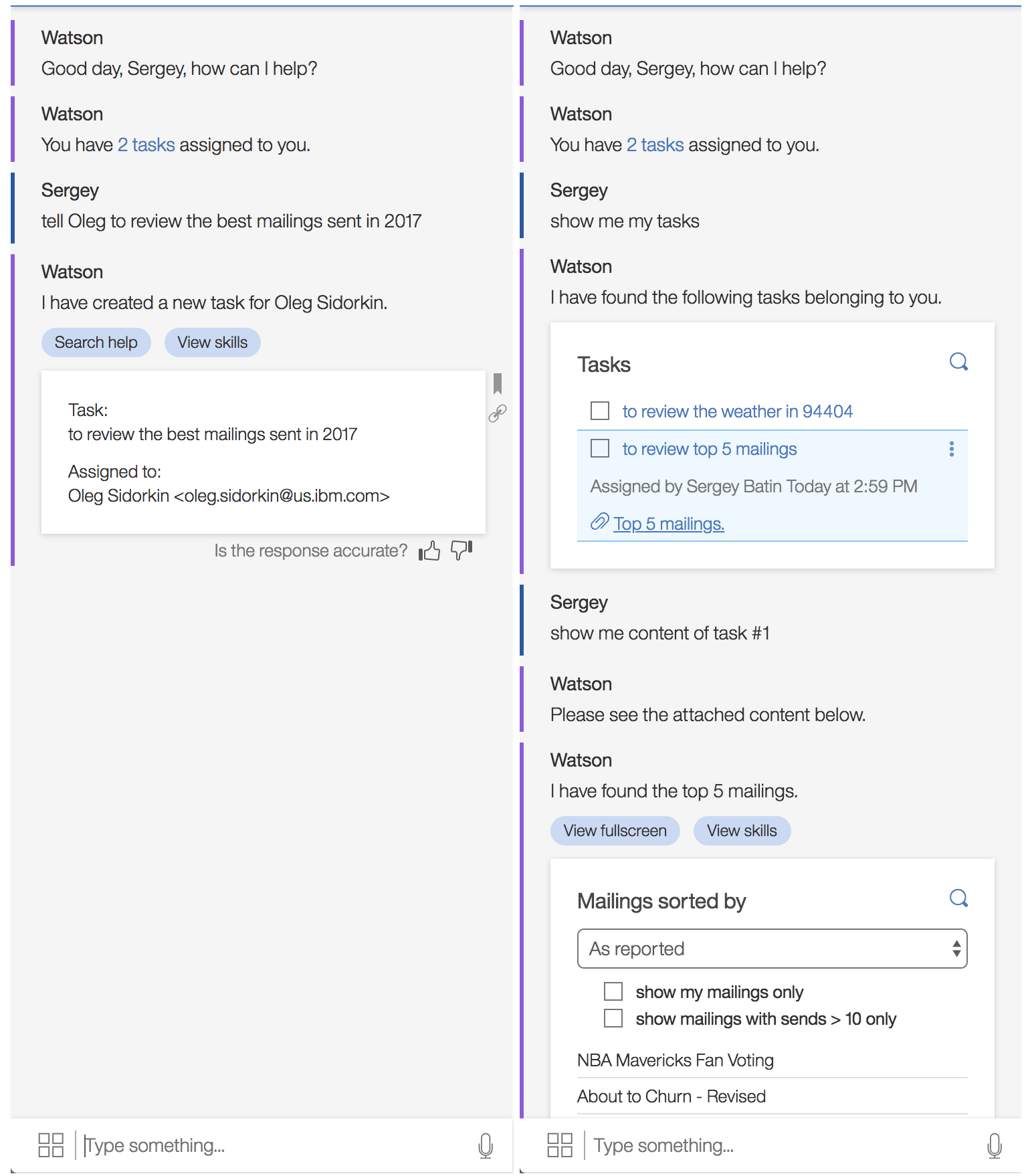The width and height of the screenshot is (1026, 1176).
Task: Click the bookmark icon beside the task card
Action: [498, 383]
